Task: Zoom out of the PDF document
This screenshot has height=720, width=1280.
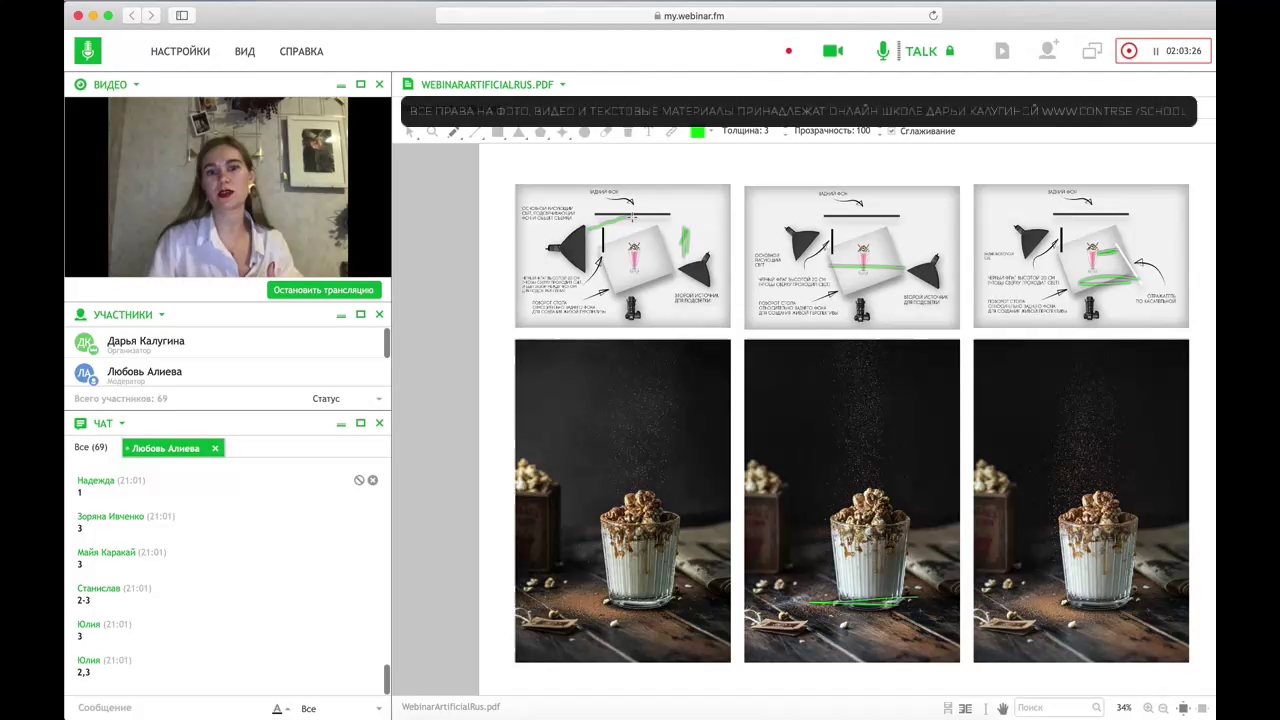Action: click(1163, 708)
